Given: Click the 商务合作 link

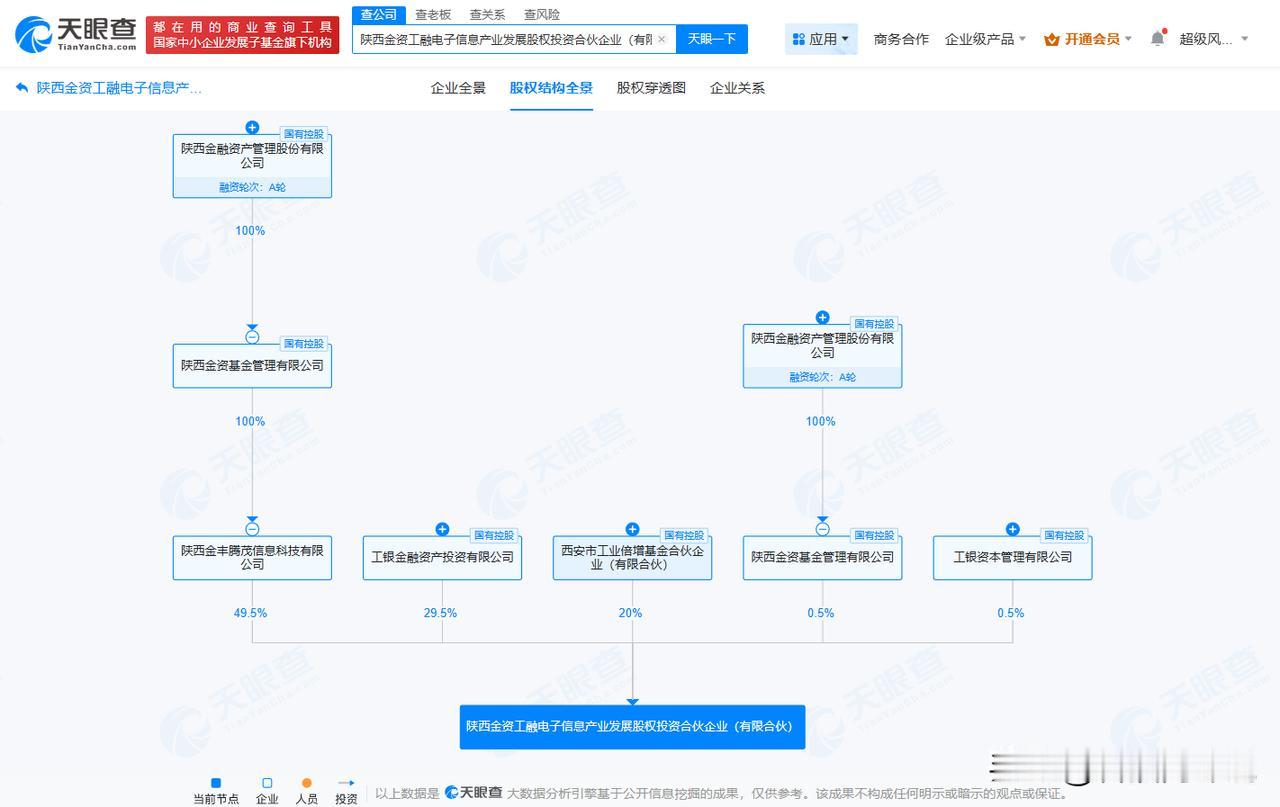Looking at the screenshot, I should click(x=901, y=39).
